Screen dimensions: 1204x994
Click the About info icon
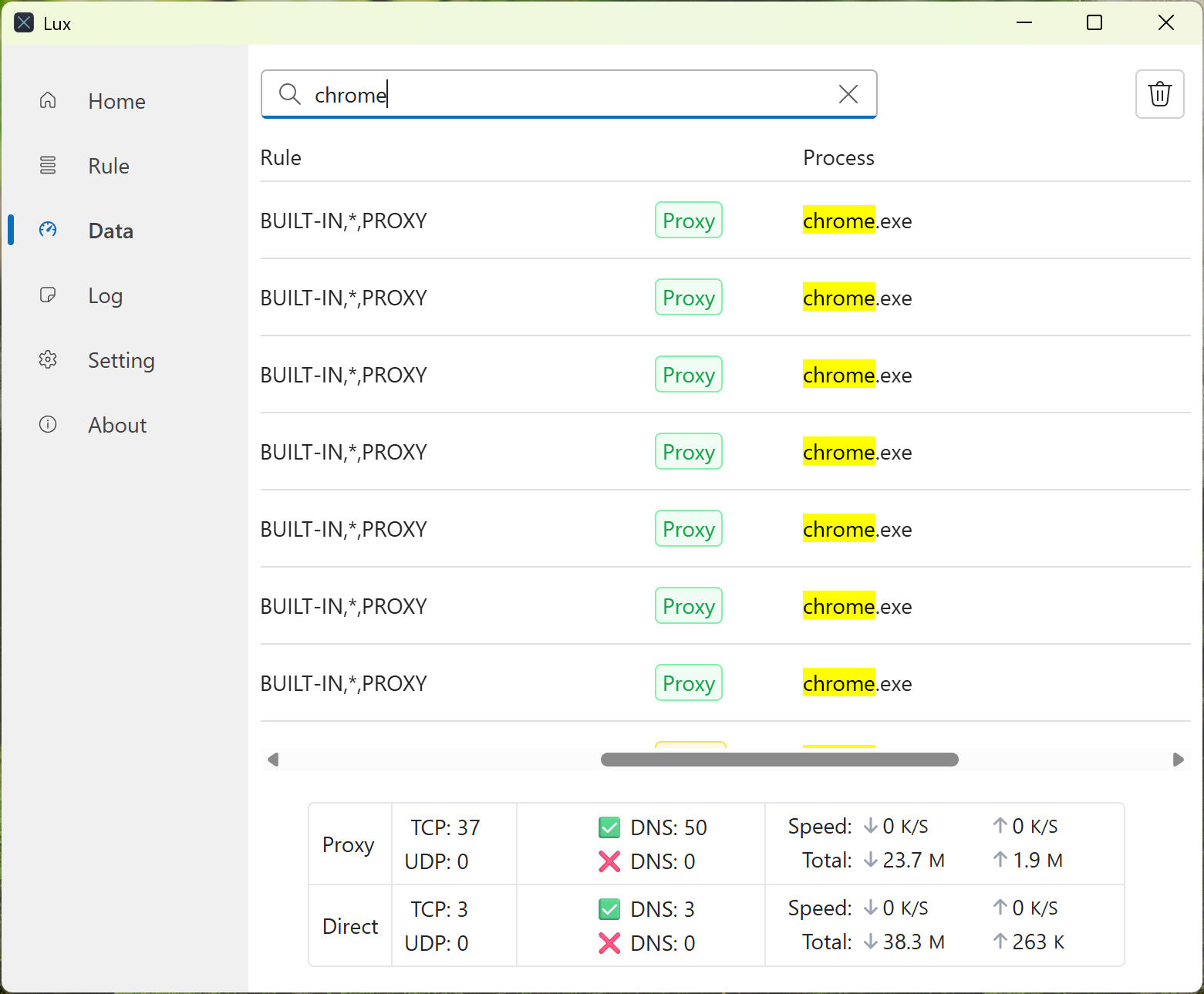click(x=48, y=424)
